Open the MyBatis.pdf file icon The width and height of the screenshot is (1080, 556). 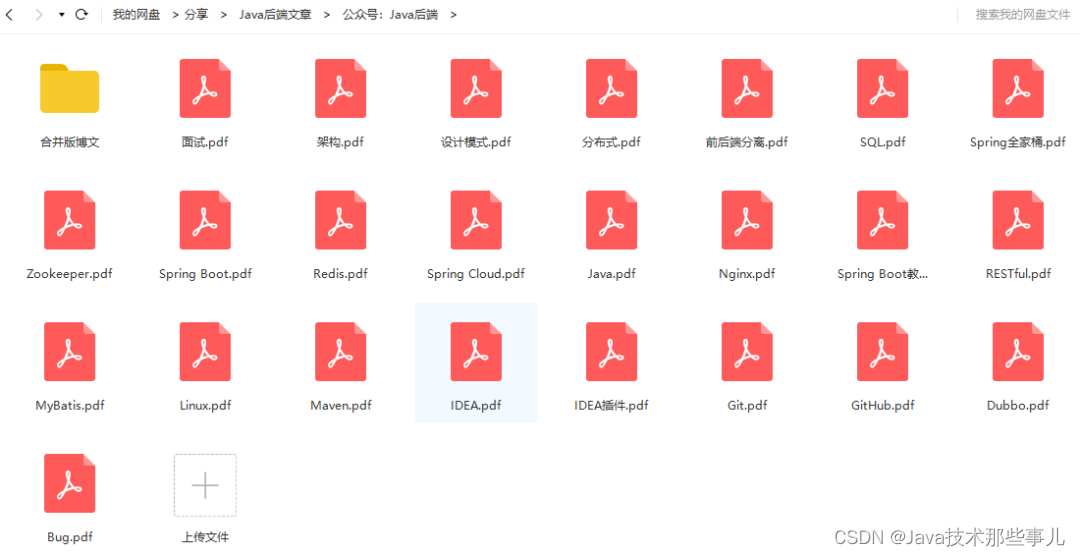pos(70,351)
